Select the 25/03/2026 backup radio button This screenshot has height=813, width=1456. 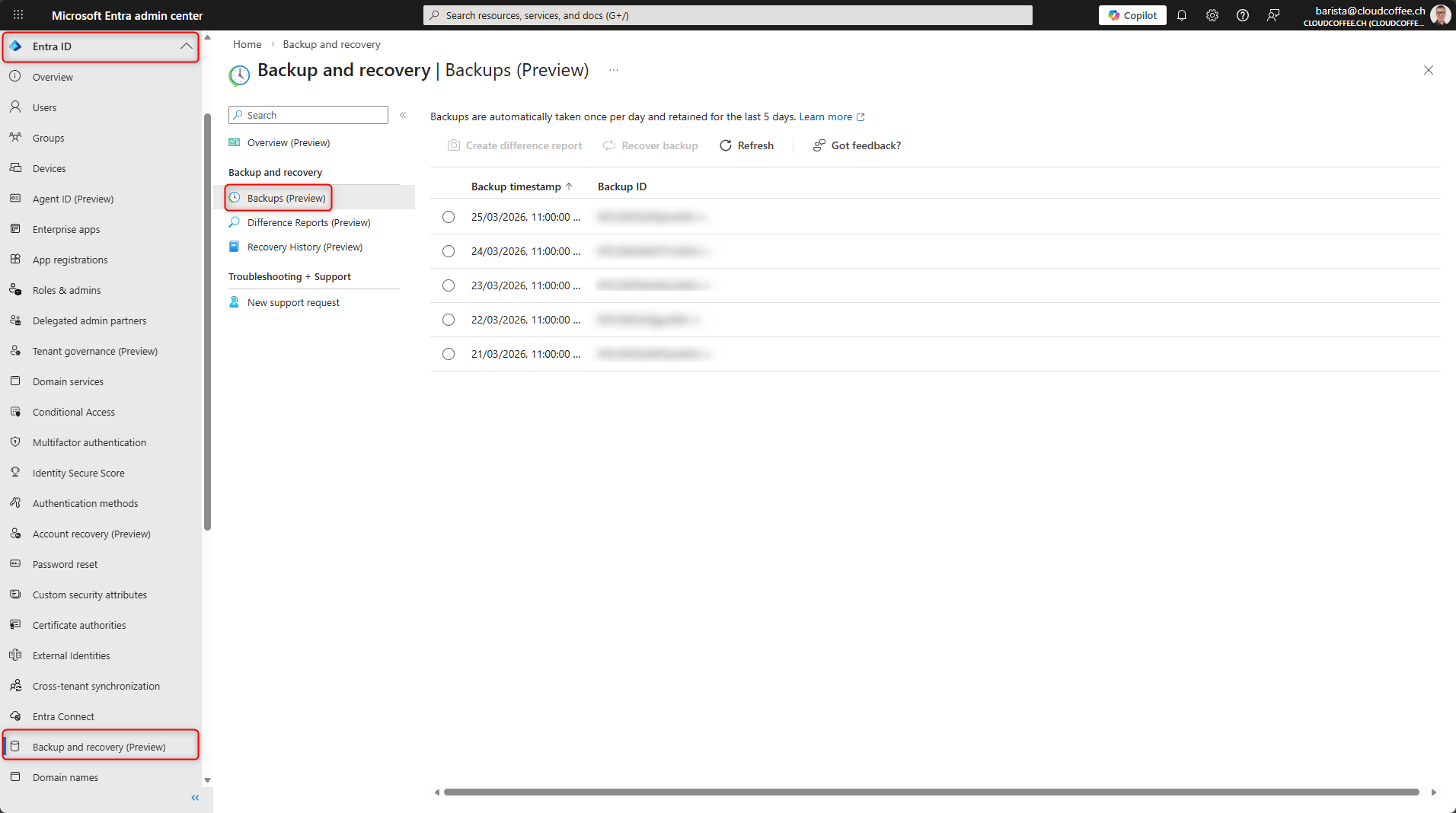pyautogui.click(x=449, y=217)
